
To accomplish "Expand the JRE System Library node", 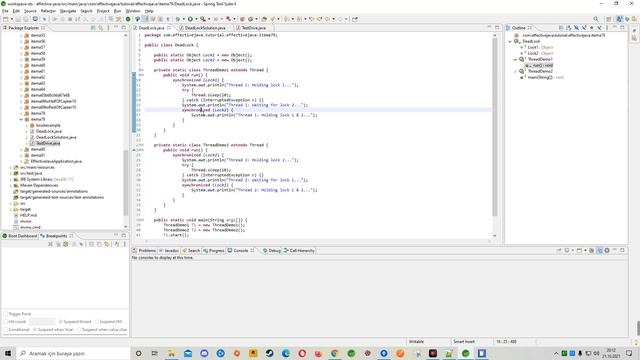I will tap(11, 179).
